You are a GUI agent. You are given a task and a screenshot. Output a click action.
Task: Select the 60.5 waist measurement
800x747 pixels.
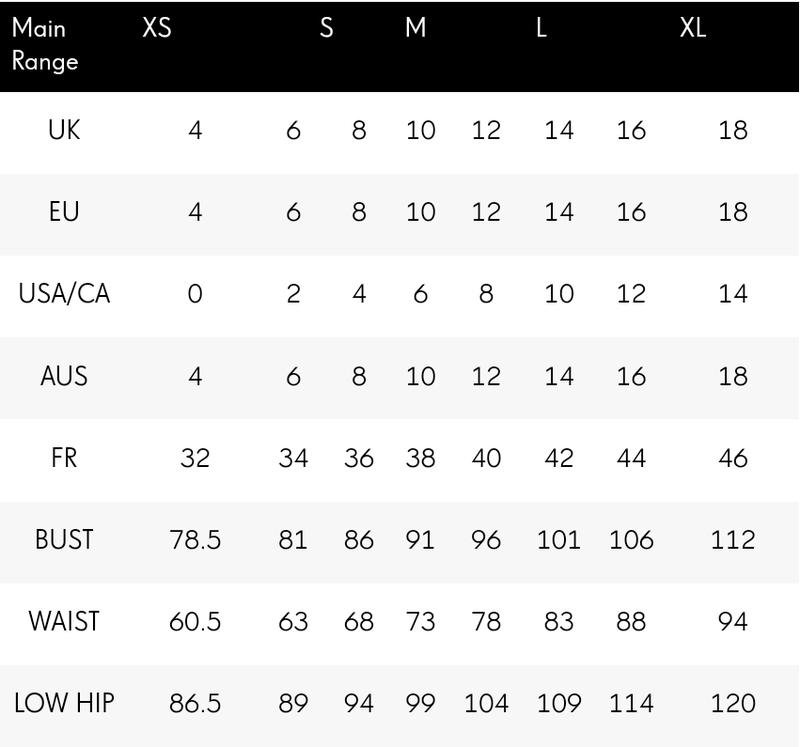point(195,622)
